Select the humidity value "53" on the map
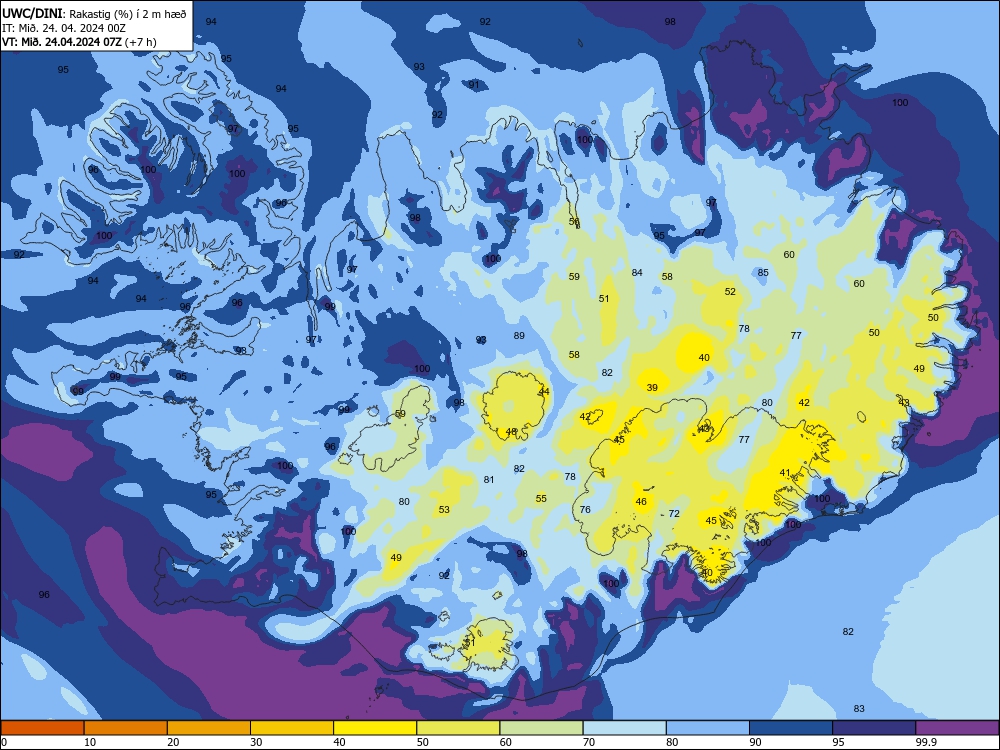 coord(444,510)
